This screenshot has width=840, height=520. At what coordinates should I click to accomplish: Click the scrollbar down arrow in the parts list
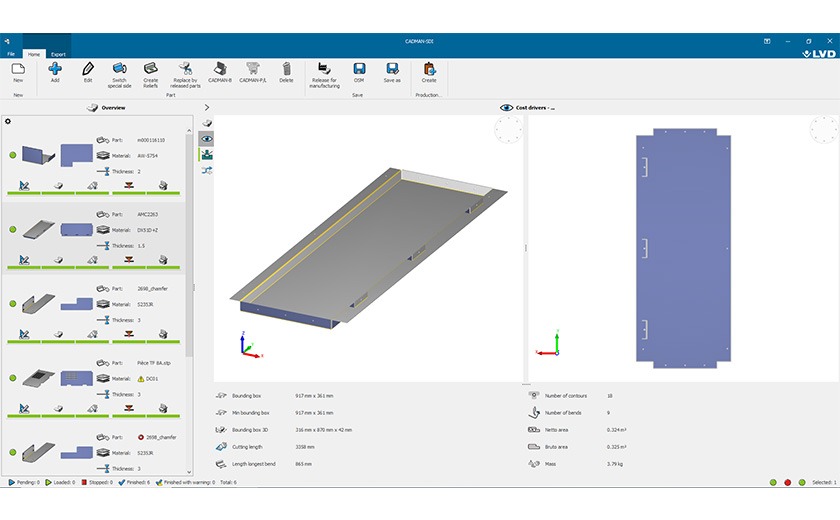click(189, 472)
